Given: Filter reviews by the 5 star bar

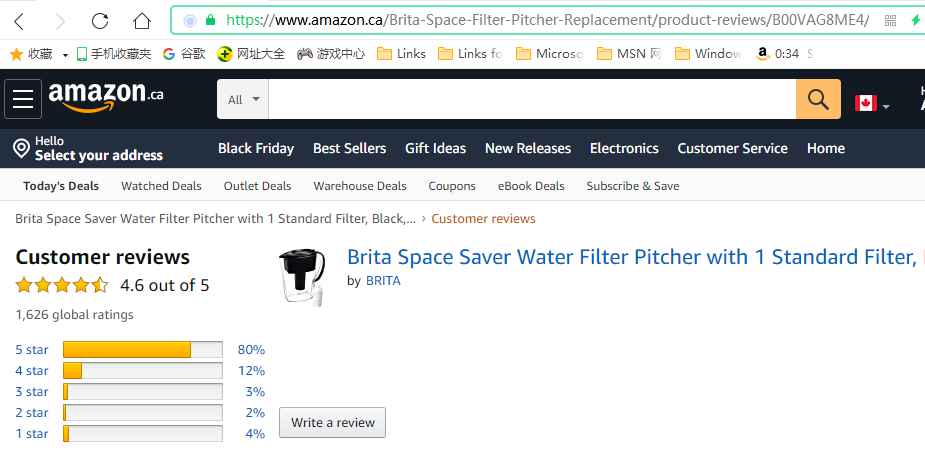Looking at the screenshot, I should click(142, 349).
